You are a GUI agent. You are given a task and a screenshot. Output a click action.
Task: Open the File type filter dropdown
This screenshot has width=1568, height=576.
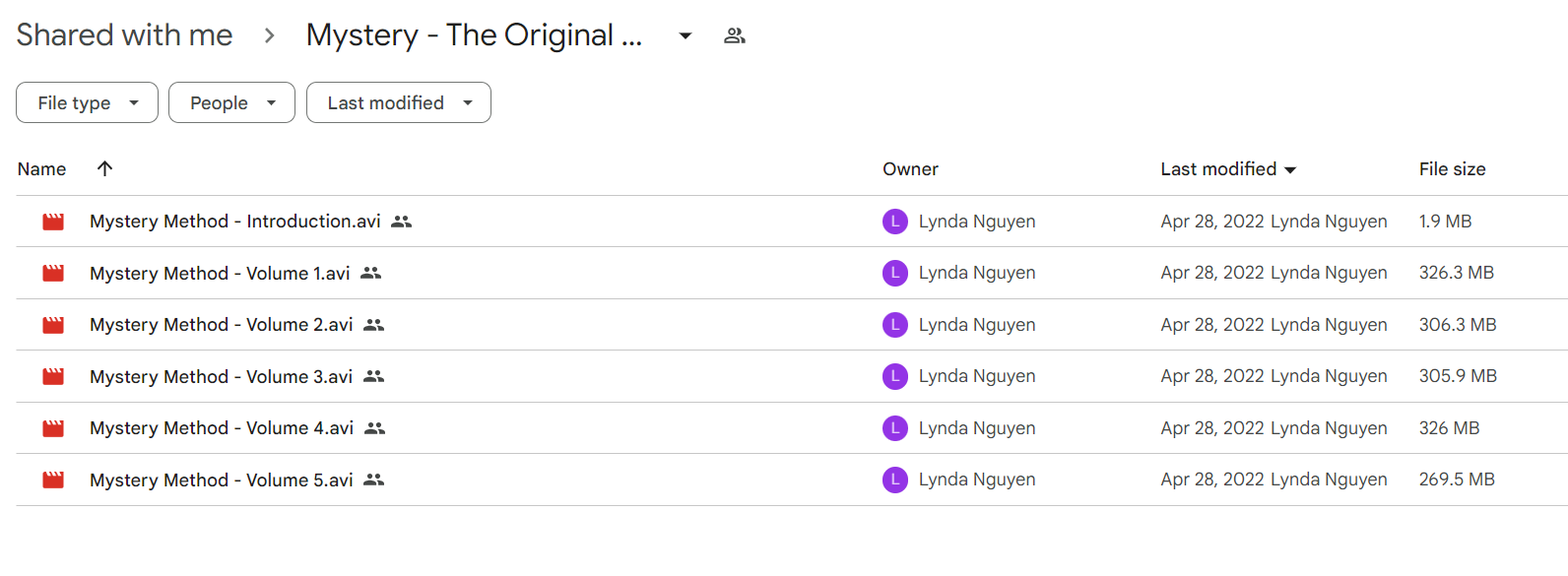pos(87,102)
